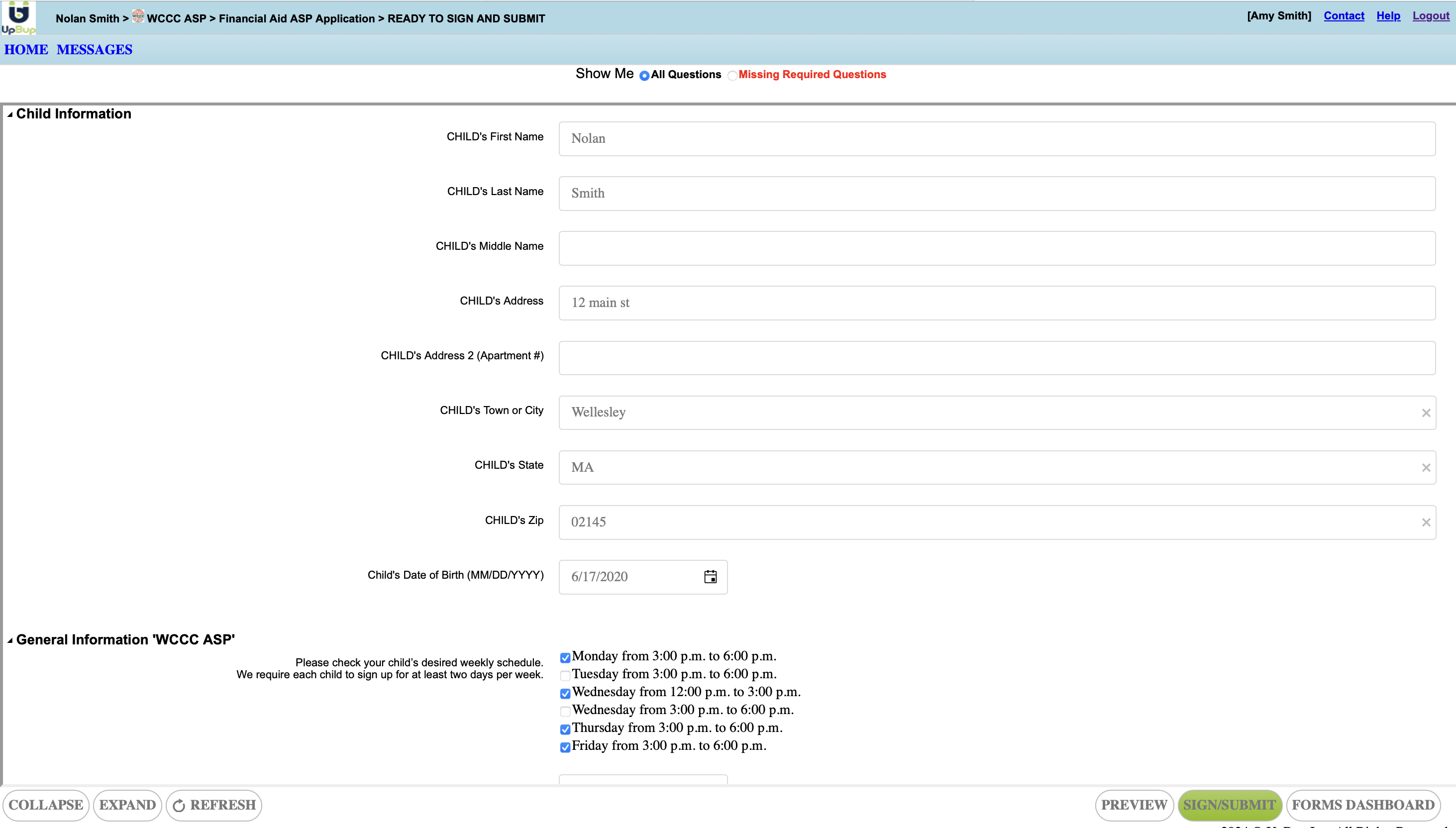
Task: Clear the CHILD's Zip field
Action: pyautogui.click(x=1425, y=522)
